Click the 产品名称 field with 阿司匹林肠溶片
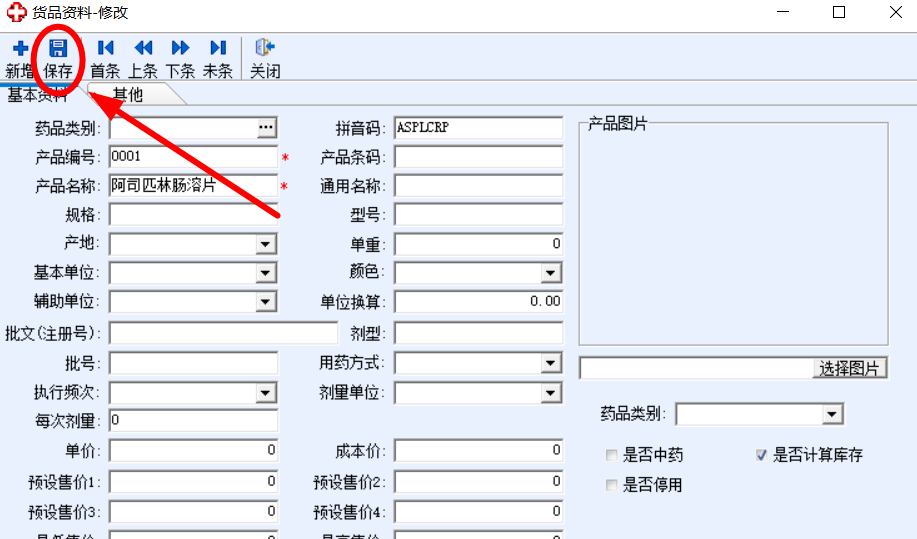917x539 pixels. (x=193, y=186)
